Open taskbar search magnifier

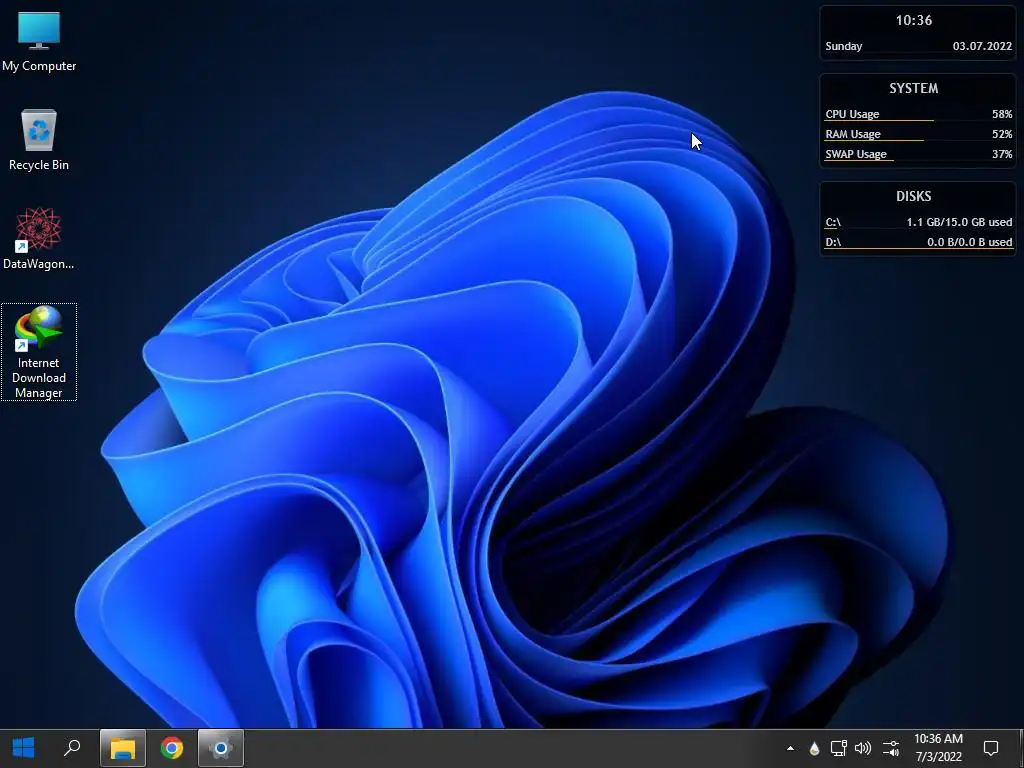pos(72,748)
